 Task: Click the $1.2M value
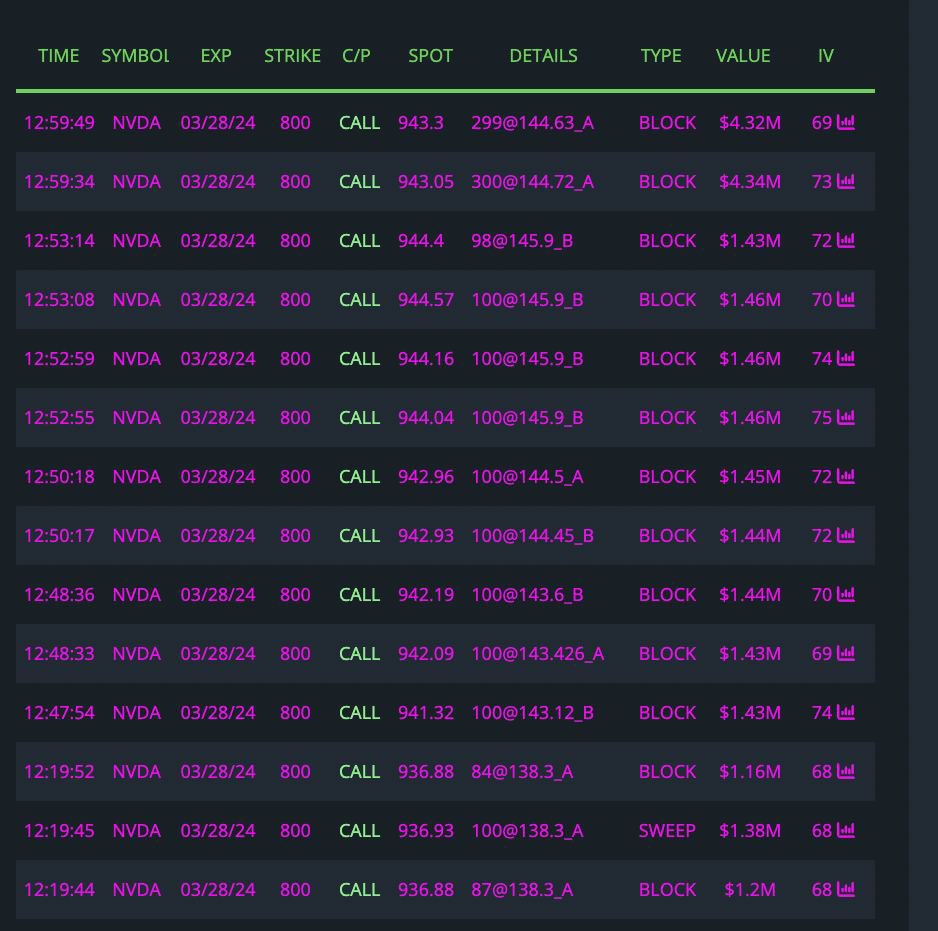[x=750, y=889]
